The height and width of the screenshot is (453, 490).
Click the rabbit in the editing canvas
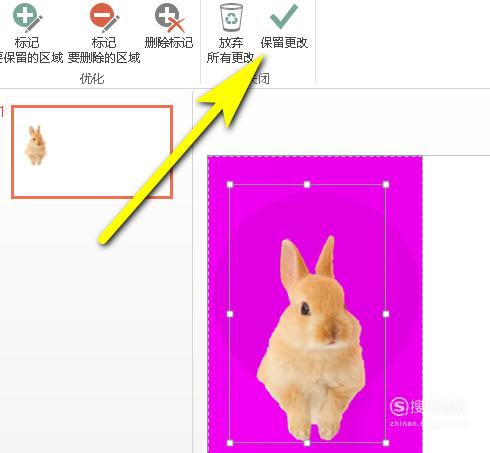click(x=310, y=338)
